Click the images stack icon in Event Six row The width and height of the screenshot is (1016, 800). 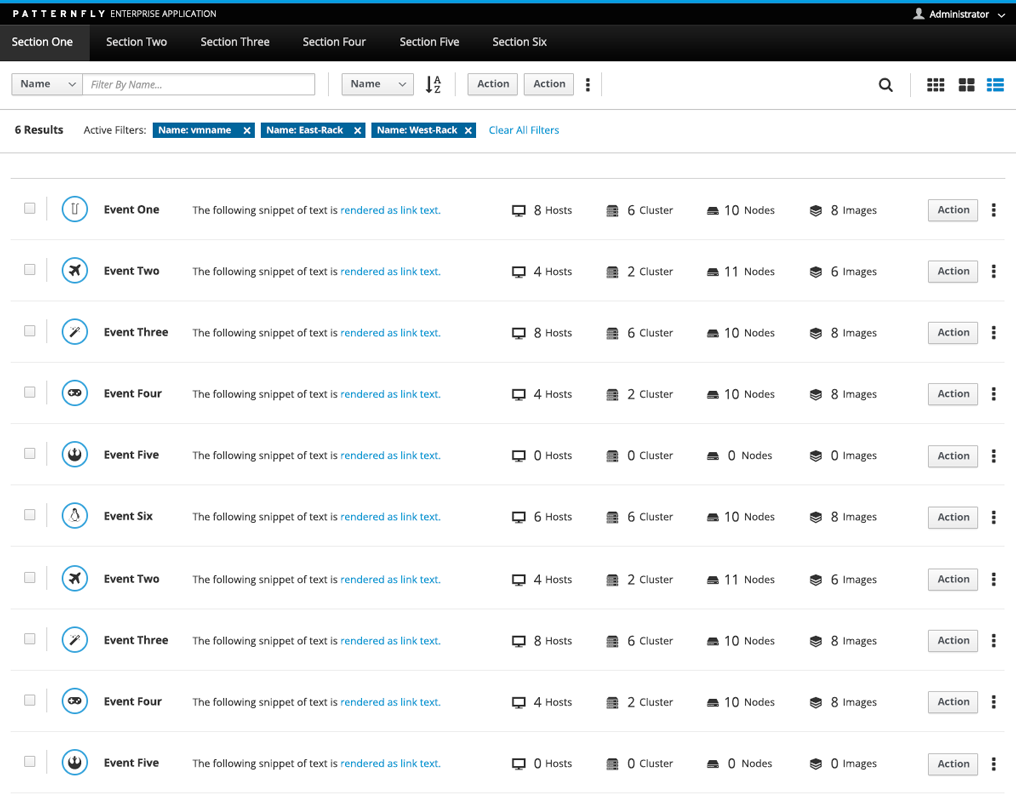coord(816,517)
